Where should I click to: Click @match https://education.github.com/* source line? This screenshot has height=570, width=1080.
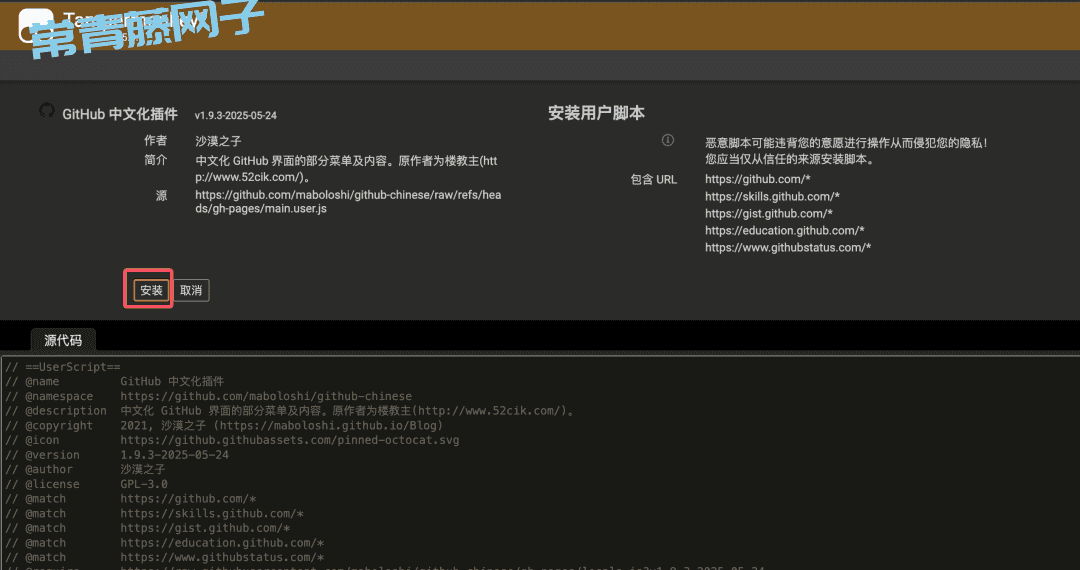tap(165, 543)
